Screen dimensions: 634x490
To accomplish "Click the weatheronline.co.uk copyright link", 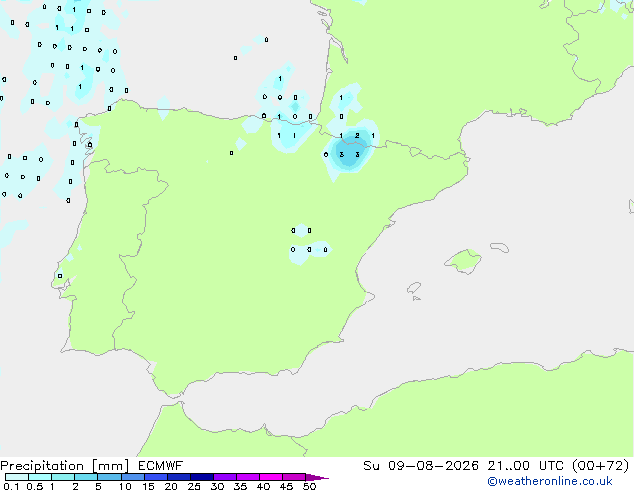I will pyautogui.click(x=550, y=481).
